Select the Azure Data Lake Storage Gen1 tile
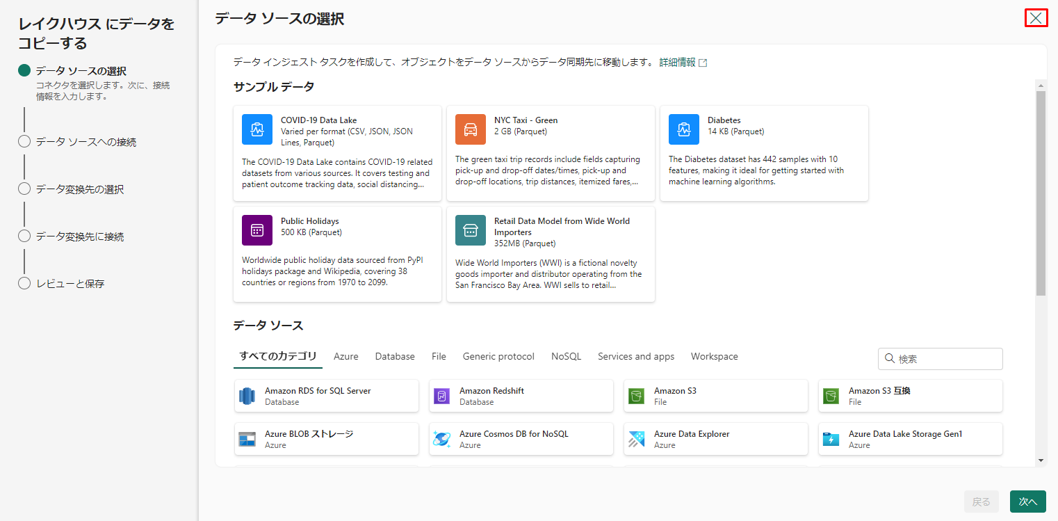1058x521 pixels. [x=910, y=439]
